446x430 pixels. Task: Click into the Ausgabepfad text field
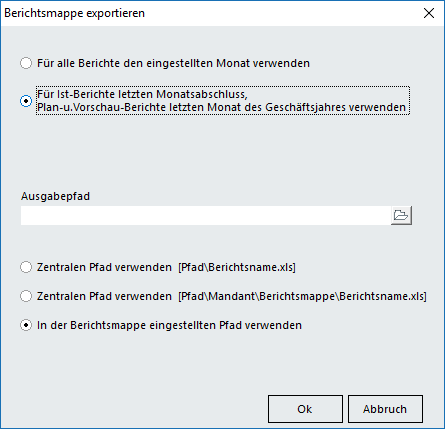(205, 215)
